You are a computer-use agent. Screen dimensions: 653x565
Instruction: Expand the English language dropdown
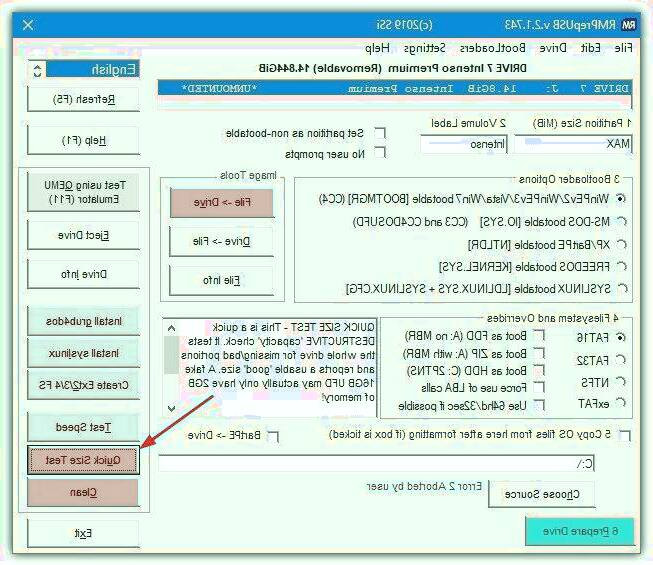pos(37,70)
